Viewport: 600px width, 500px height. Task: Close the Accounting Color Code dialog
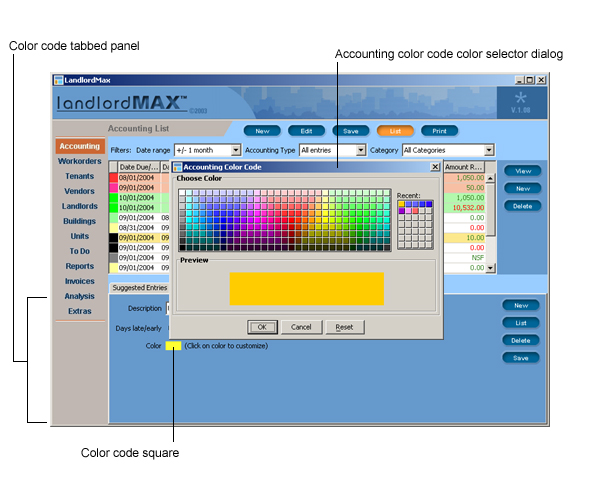(435, 167)
